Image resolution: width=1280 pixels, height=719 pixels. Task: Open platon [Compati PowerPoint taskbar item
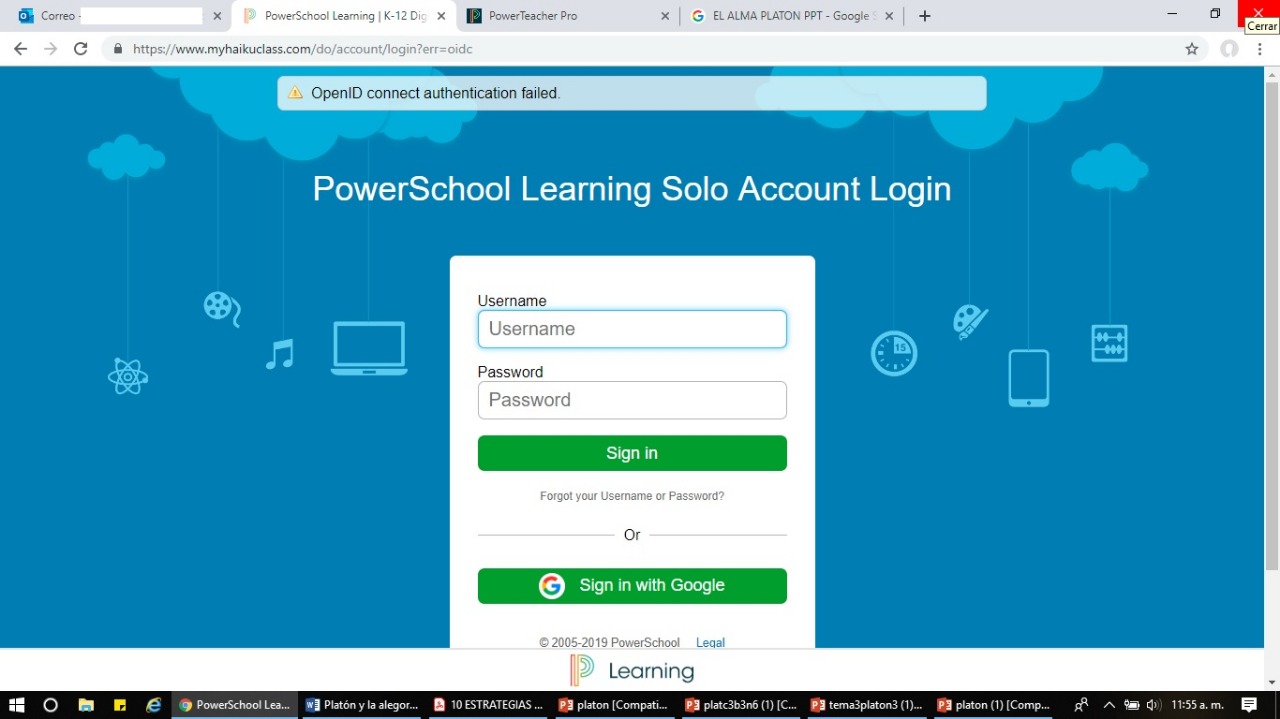coord(614,705)
